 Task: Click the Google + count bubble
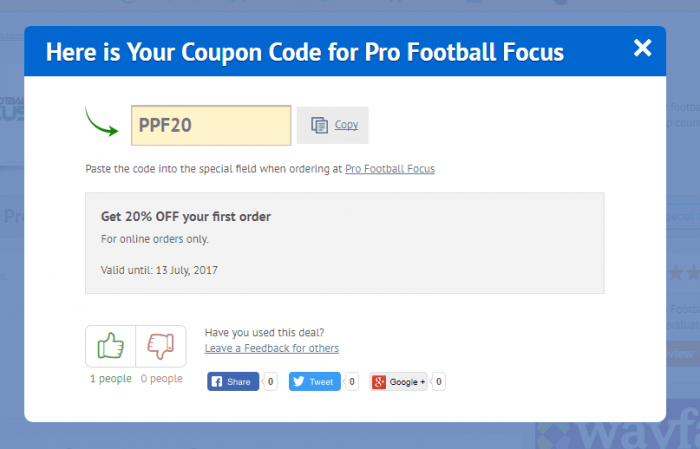click(438, 382)
